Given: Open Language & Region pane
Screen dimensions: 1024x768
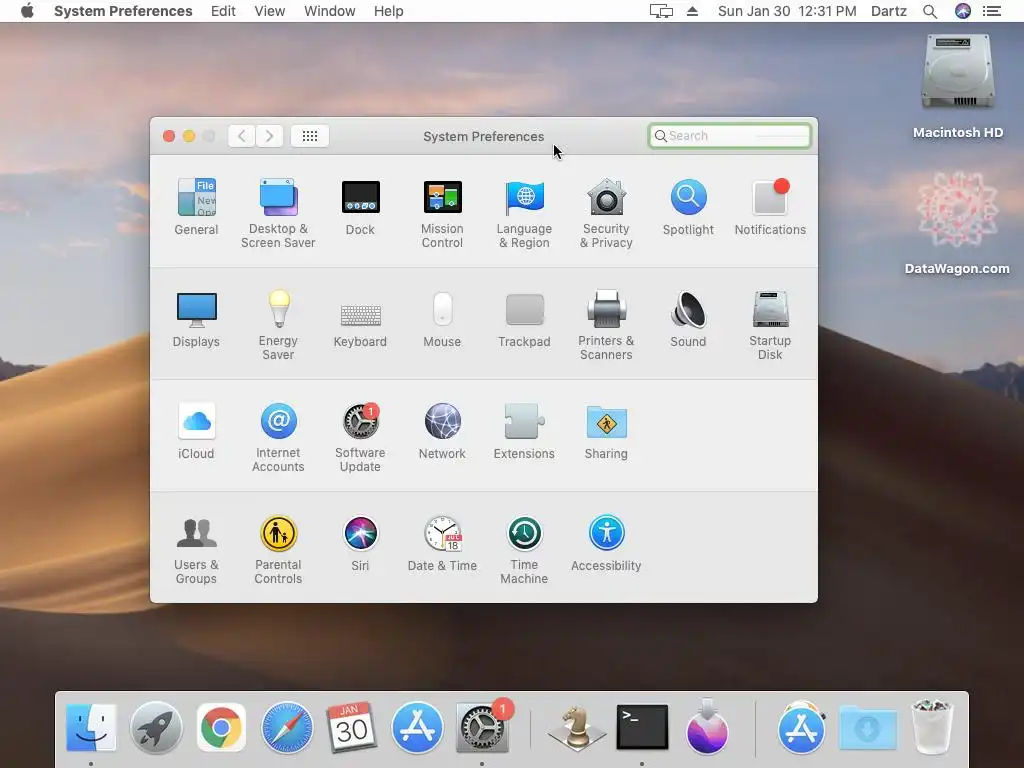Looking at the screenshot, I should click(524, 213).
